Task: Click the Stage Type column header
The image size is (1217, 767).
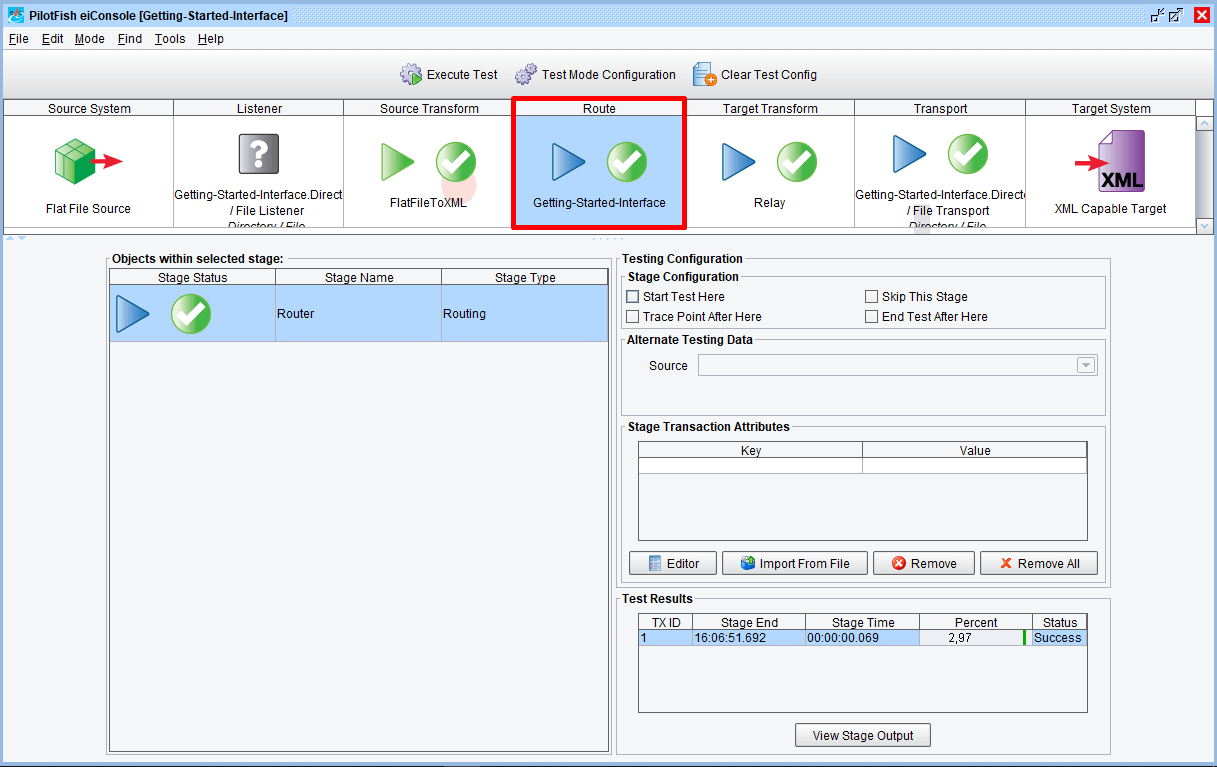Action: coord(525,277)
